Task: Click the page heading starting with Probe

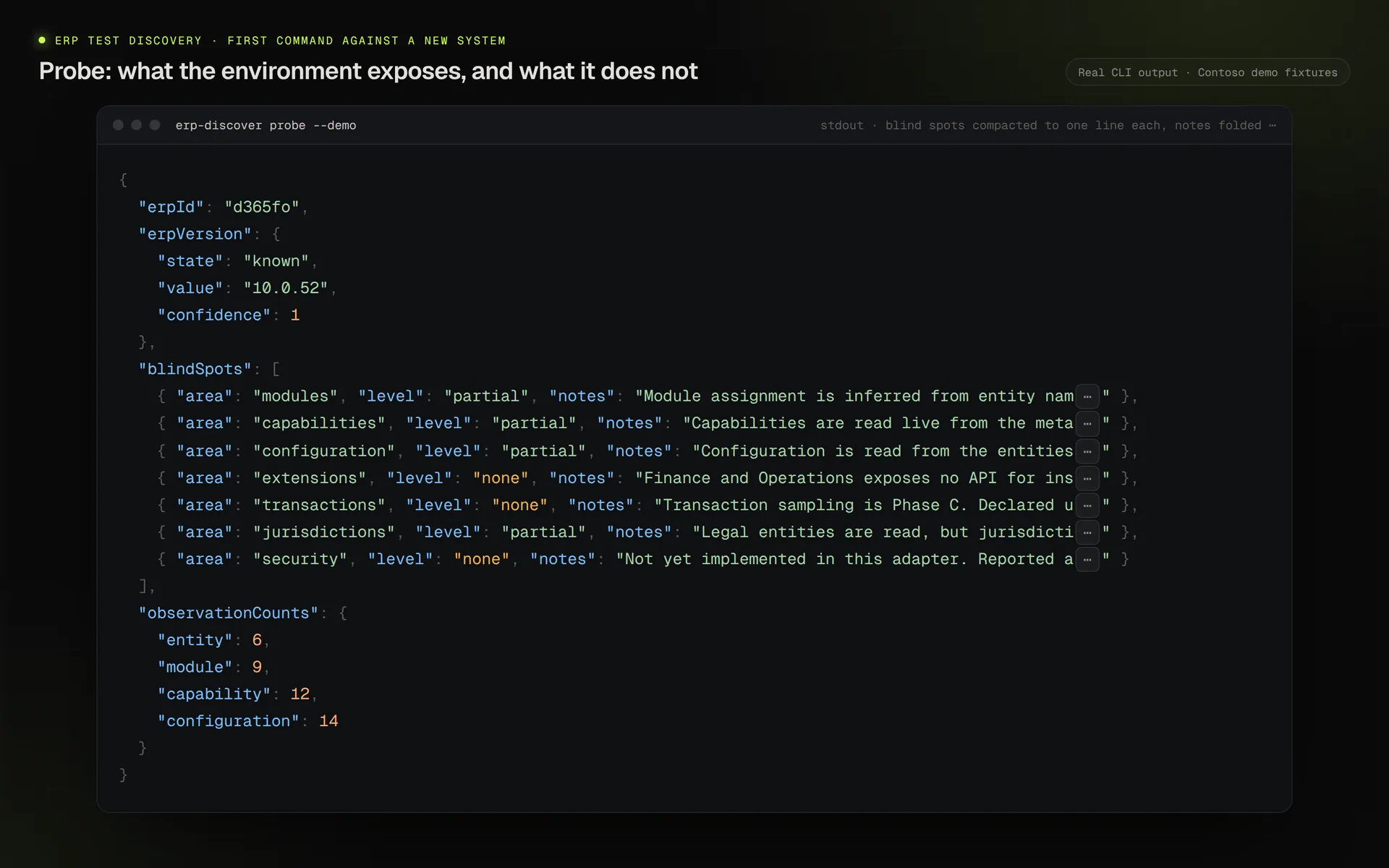Action: 368,71
